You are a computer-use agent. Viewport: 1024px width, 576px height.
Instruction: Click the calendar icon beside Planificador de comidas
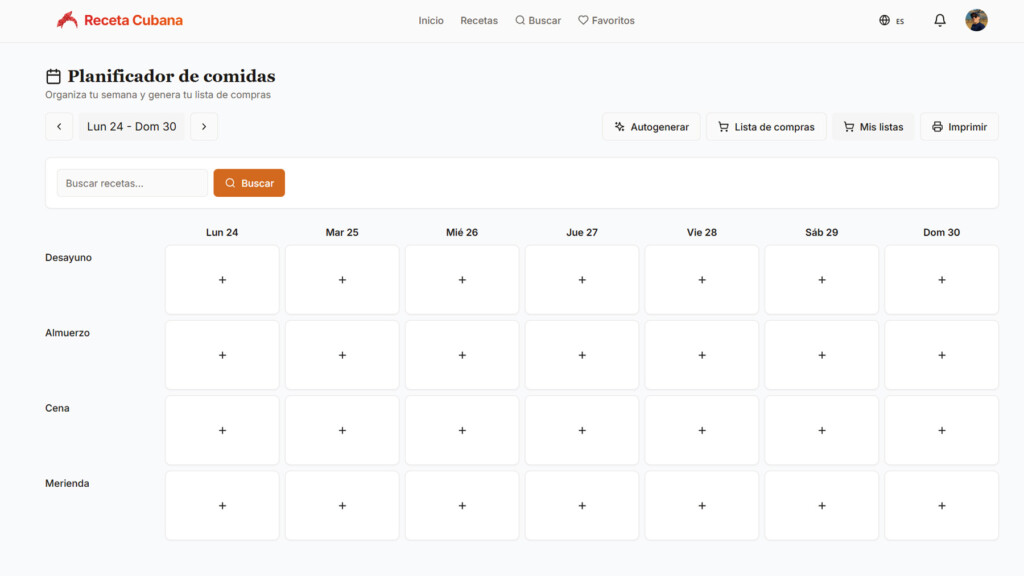click(x=52, y=75)
